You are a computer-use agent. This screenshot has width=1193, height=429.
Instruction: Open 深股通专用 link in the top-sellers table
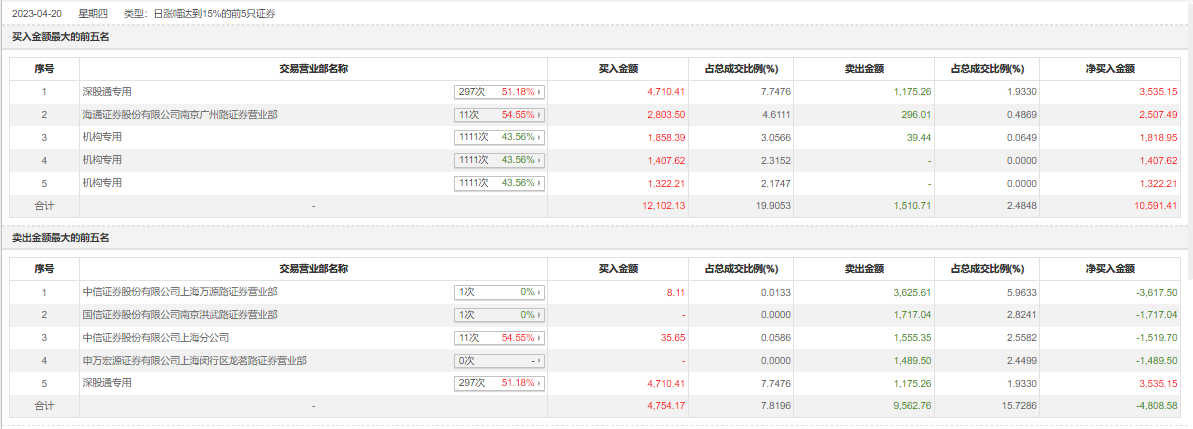pyautogui.click(x=107, y=383)
